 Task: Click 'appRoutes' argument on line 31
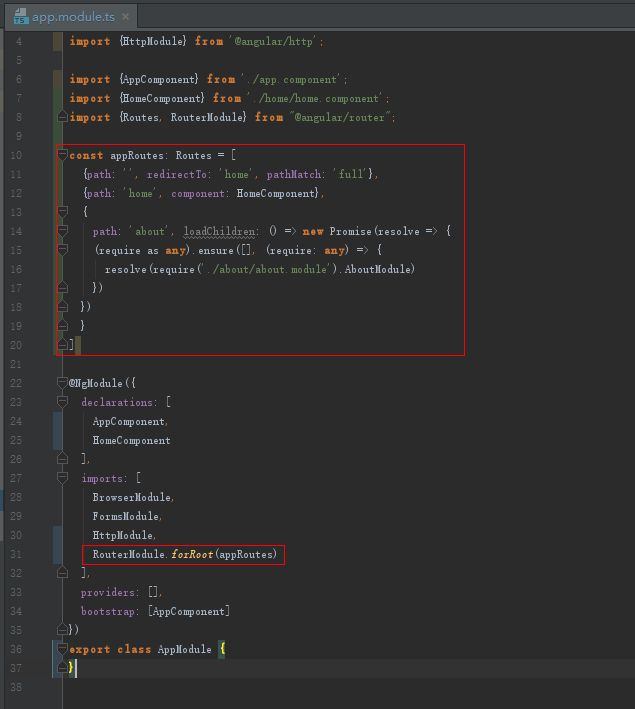coord(246,554)
